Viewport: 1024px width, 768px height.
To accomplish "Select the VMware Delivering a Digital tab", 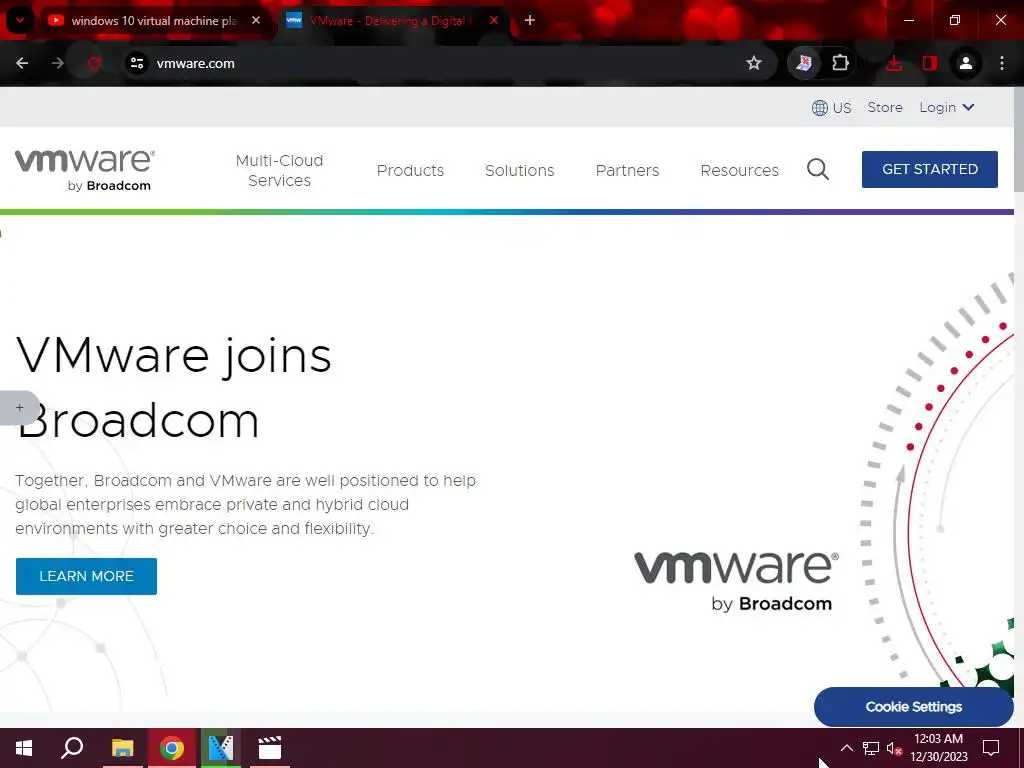I will tap(392, 21).
